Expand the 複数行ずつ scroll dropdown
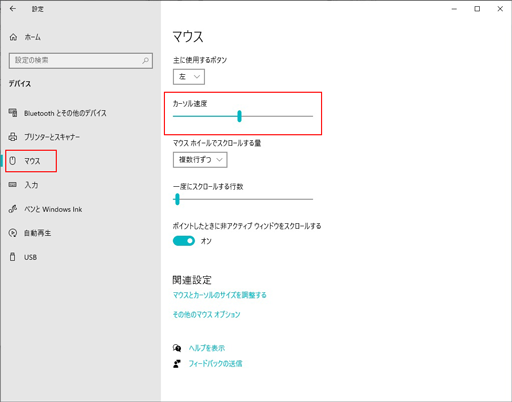Viewport: 512px width, 402px height. click(200, 160)
